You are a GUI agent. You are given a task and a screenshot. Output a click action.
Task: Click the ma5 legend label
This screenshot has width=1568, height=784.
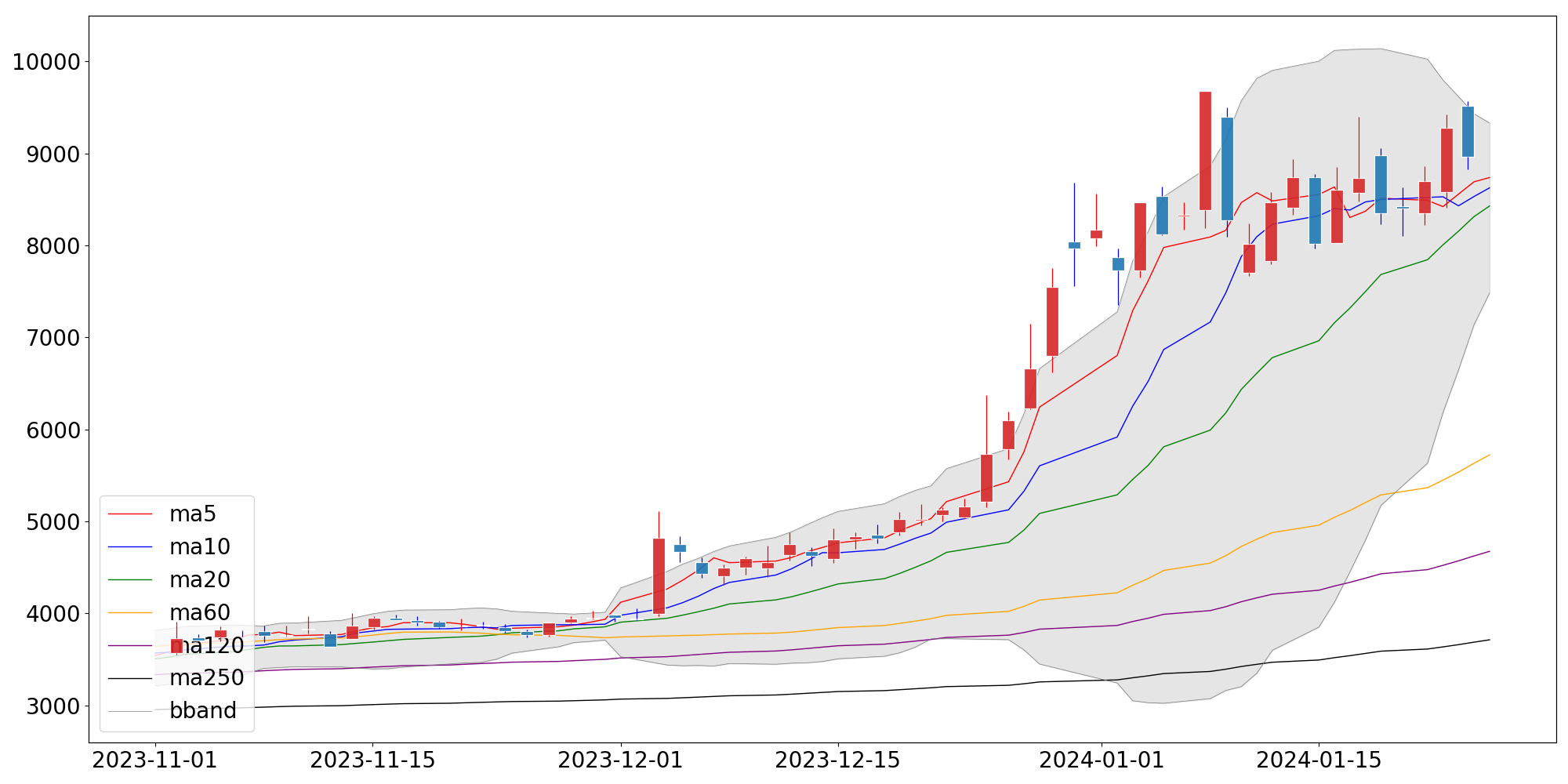pyautogui.click(x=192, y=514)
